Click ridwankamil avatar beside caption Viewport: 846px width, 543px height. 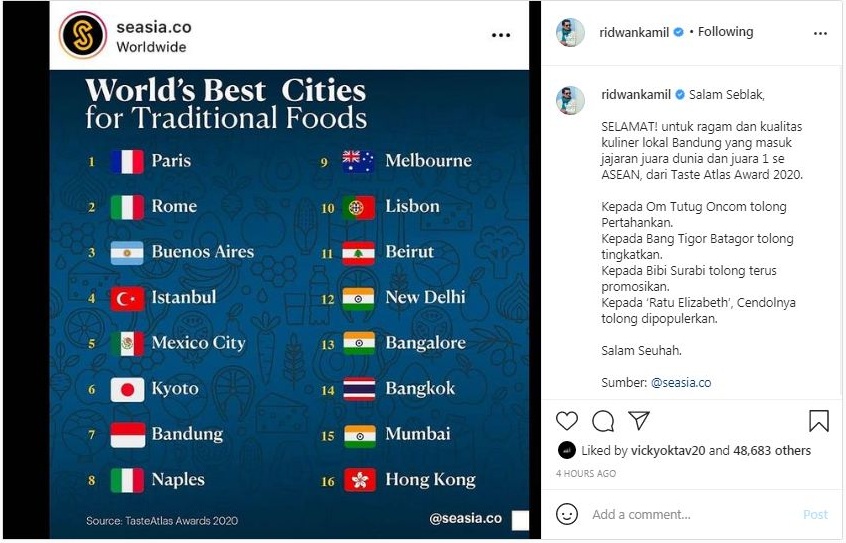pyautogui.click(x=570, y=100)
